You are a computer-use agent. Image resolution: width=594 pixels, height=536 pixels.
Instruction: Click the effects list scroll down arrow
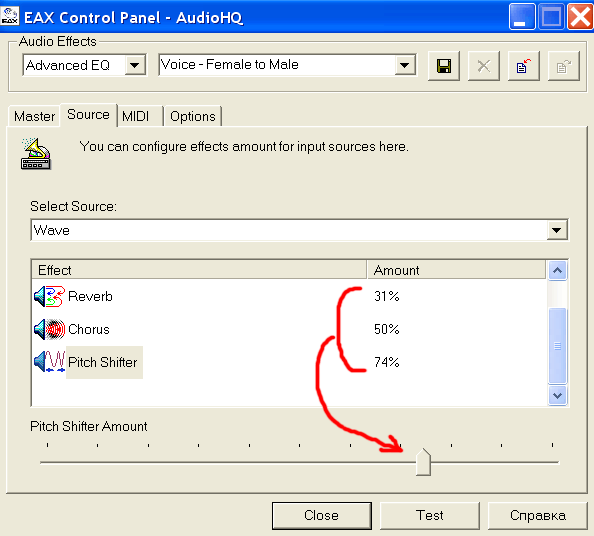[557, 395]
